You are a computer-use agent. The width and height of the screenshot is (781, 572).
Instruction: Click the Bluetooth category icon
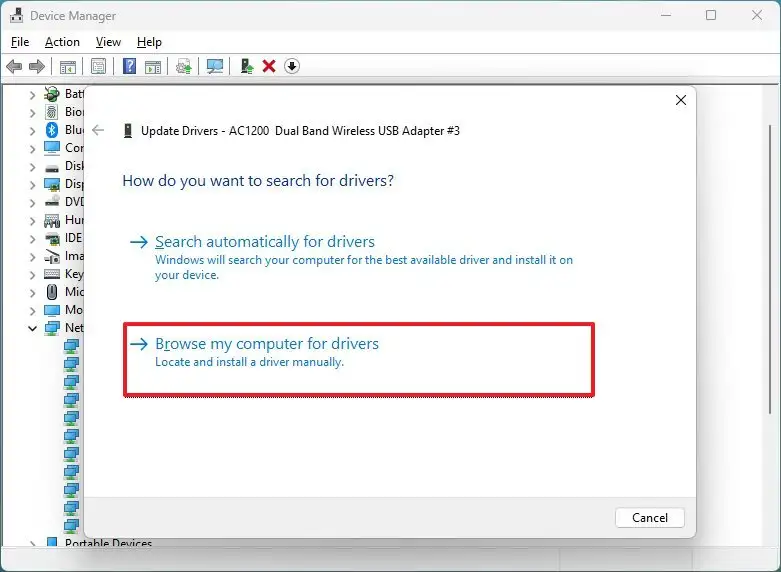point(52,130)
